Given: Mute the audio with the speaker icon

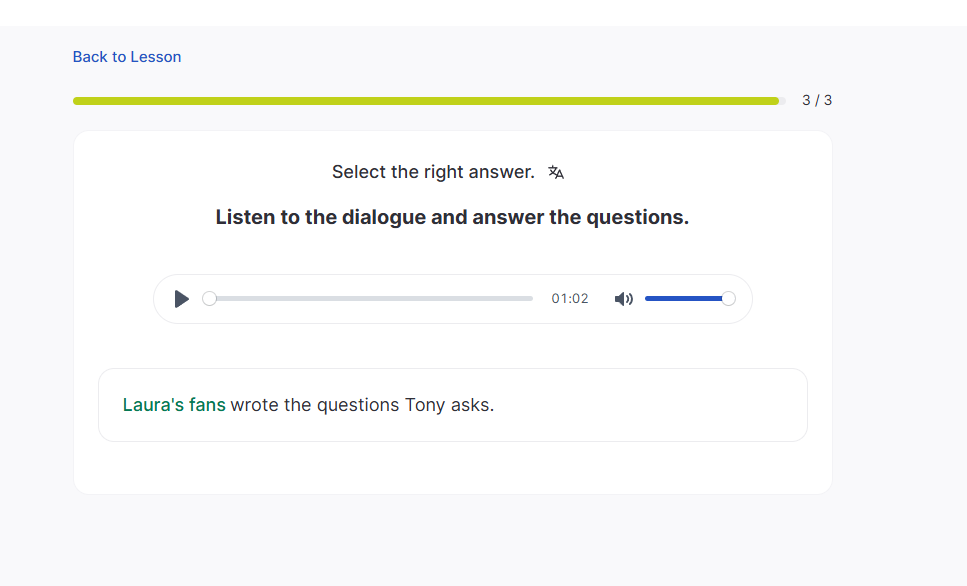Looking at the screenshot, I should (623, 299).
